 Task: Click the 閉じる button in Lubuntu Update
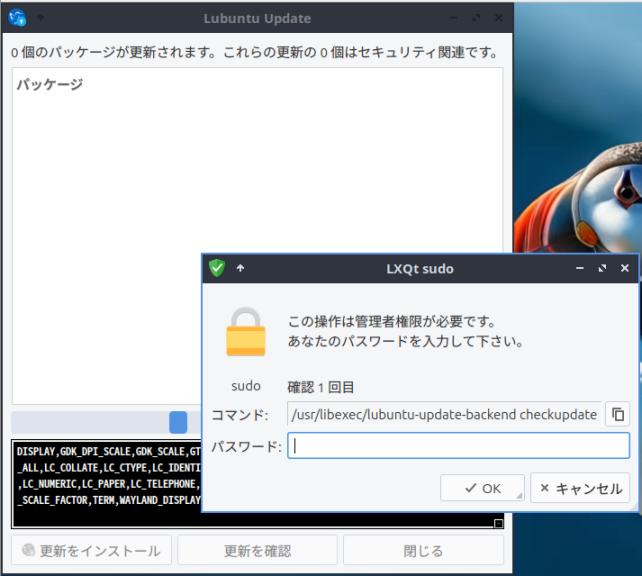point(423,550)
